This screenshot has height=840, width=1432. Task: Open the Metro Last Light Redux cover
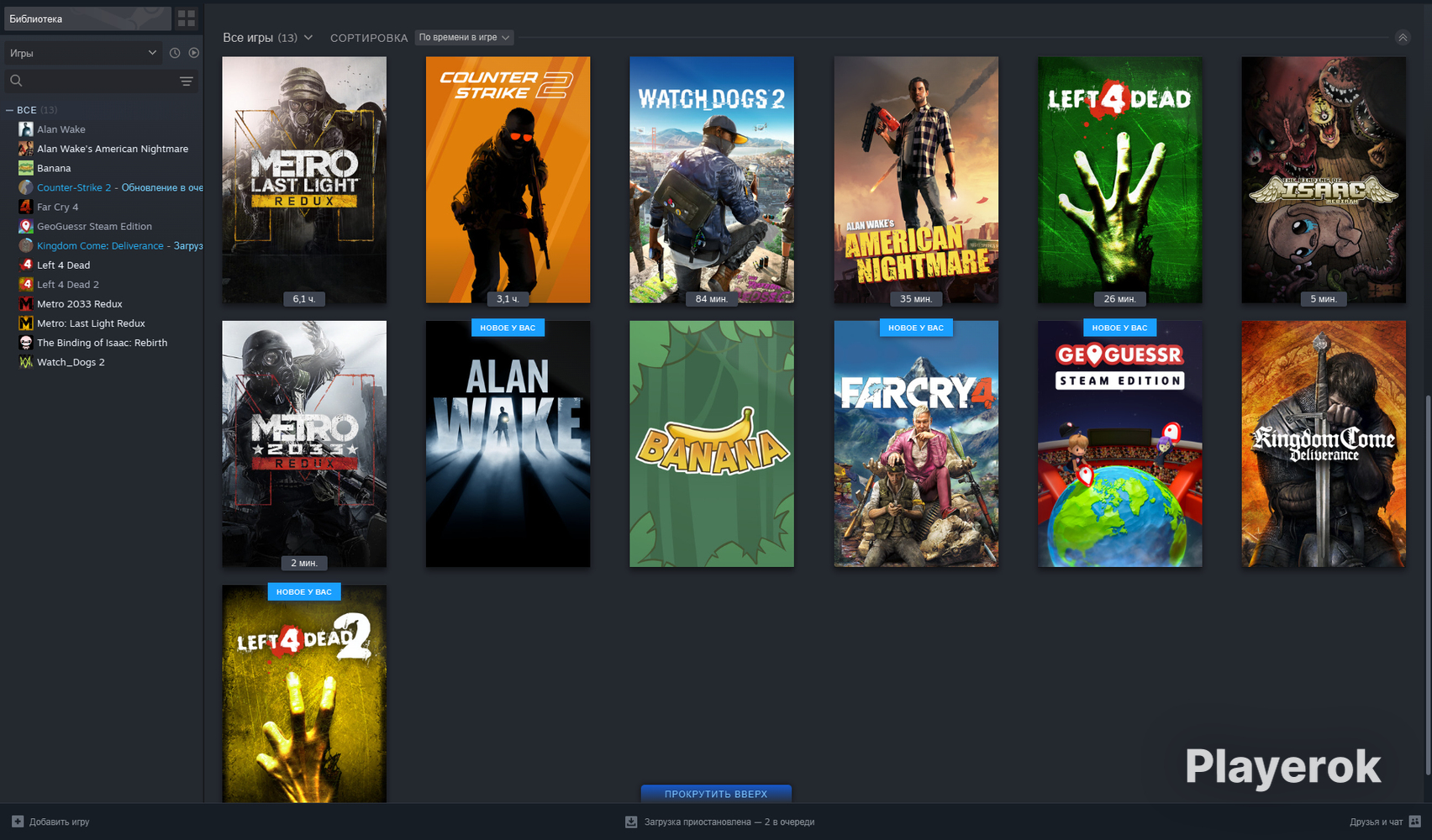pyautogui.click(x=304, y=180)
